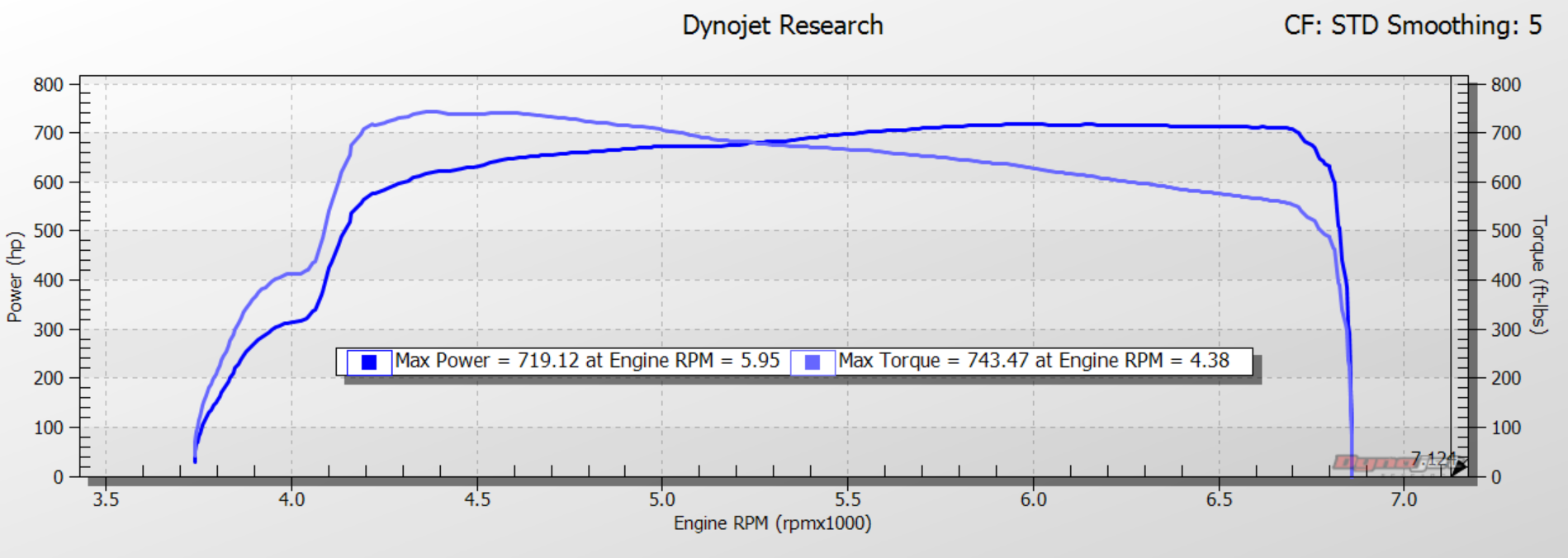Click the 800 label on the Power axis

tap(48, 84)
